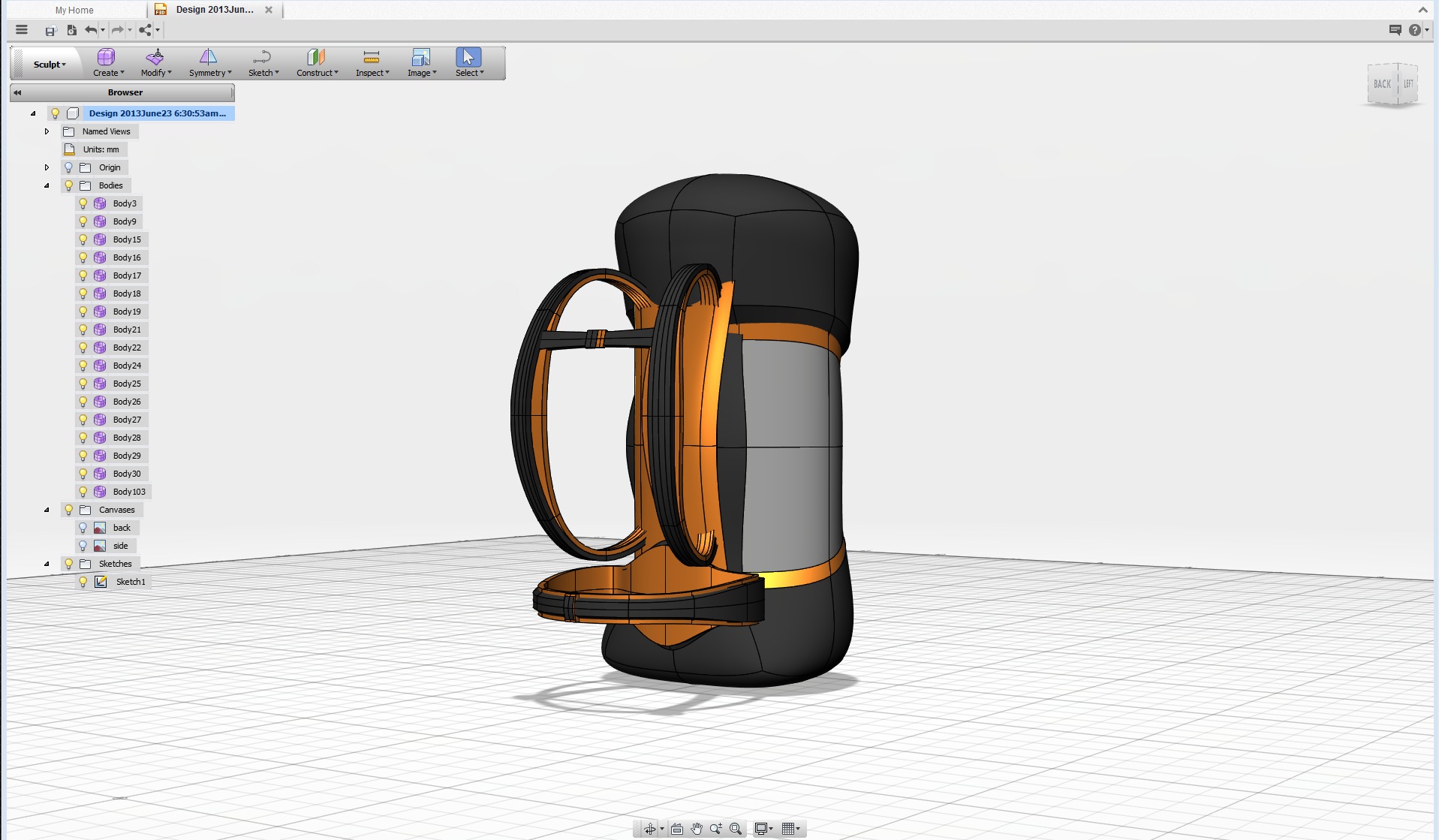Click the Sketch tool icon
This screenshot has width=1439, height=840.
[x=263, y=62]
